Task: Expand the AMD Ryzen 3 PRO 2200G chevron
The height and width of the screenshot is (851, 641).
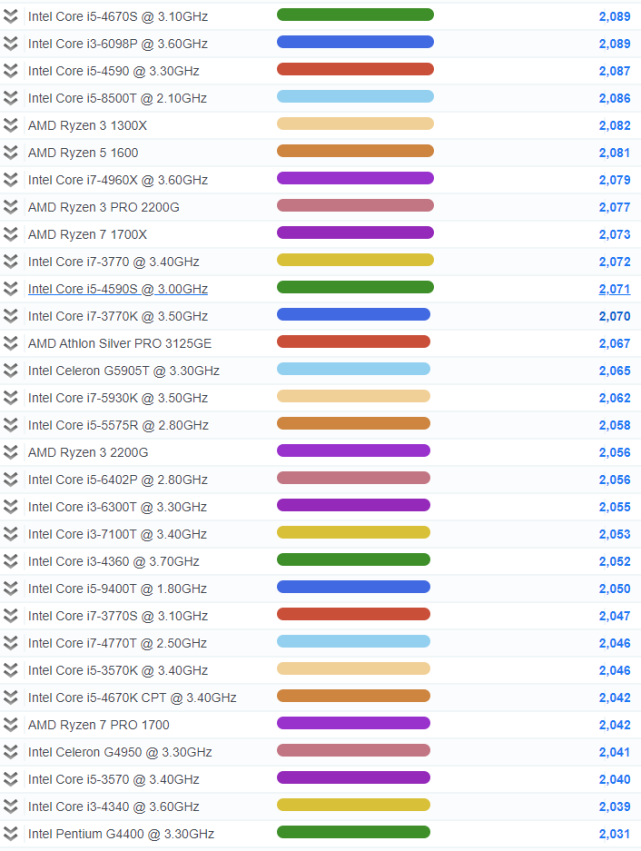Action: [x=10, y=207]
